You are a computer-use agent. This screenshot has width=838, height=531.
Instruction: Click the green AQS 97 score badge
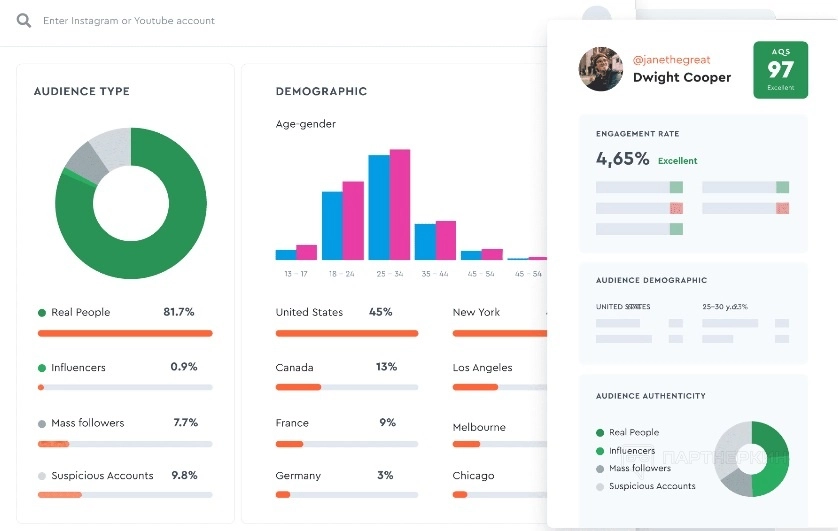[x=780, y=70]
